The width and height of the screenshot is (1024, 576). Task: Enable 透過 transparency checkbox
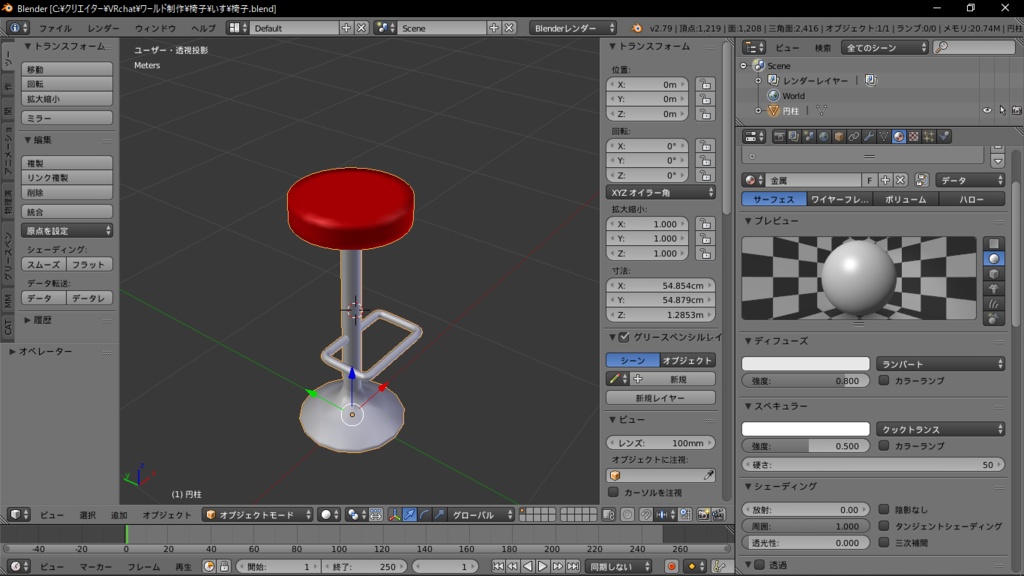pyautogui.click(x=760, y=564)
